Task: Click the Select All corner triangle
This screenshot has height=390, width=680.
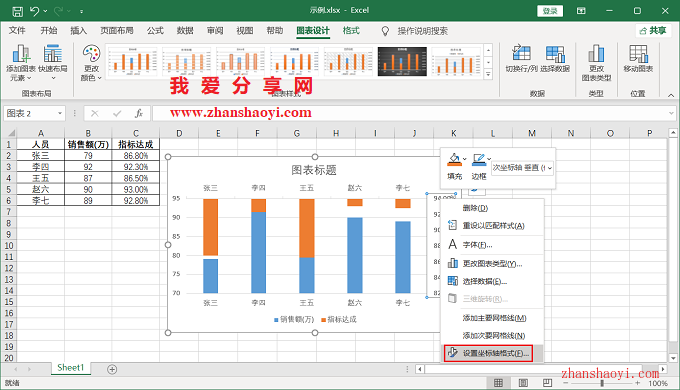Action: point(11,133)
